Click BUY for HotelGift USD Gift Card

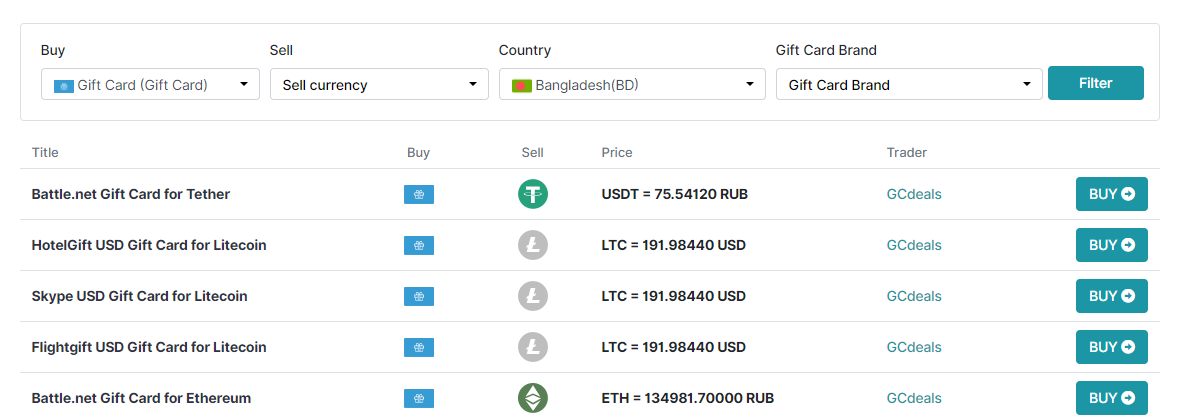point(1112,245)
